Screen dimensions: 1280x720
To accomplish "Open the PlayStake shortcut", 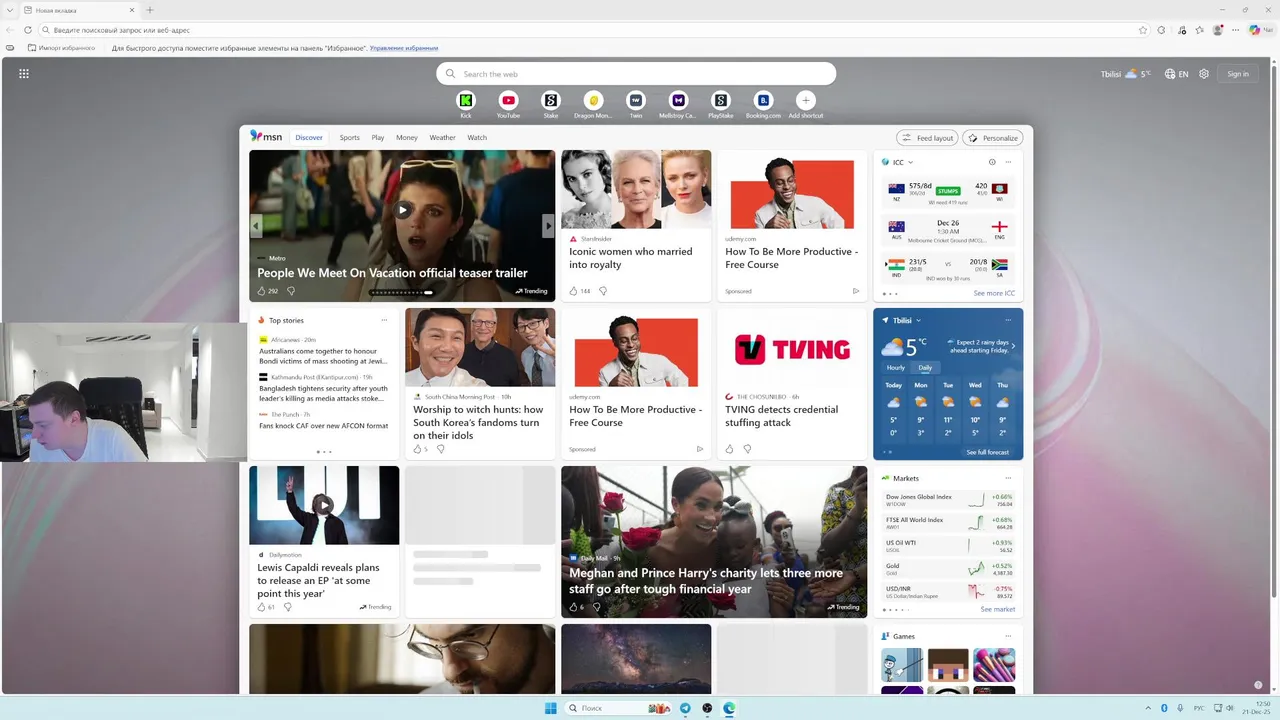I will 720,100.
